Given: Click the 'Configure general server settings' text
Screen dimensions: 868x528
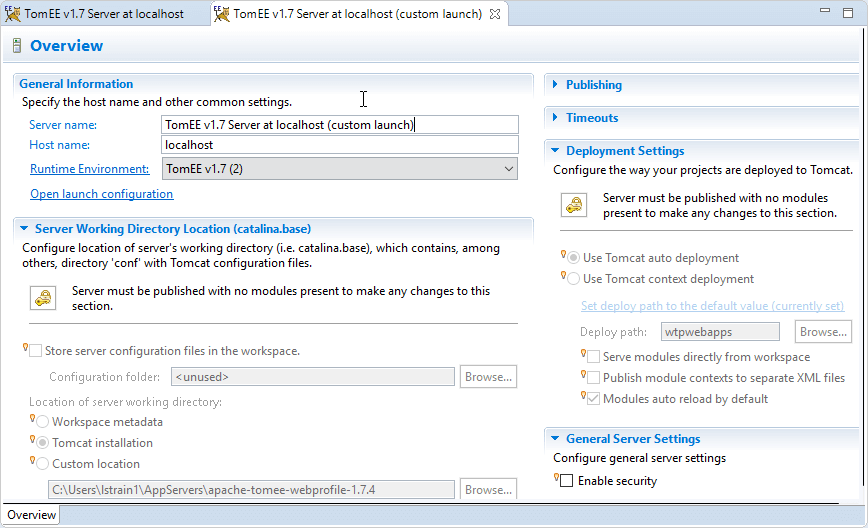Looking at the screenshot, I should coord(639,458).
